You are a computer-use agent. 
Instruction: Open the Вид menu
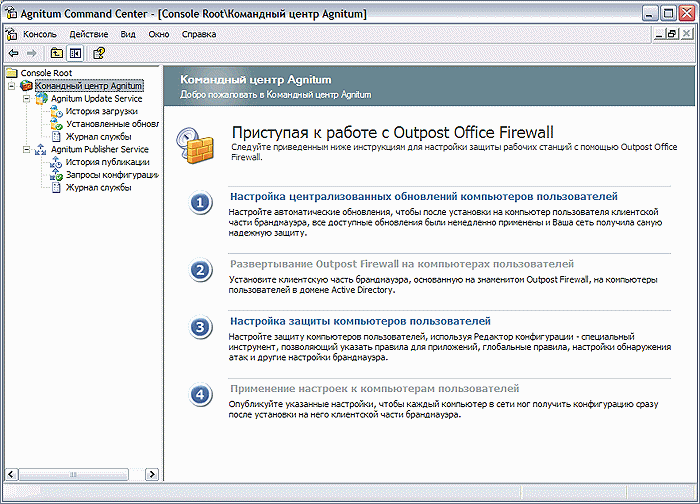coord(128,34)
